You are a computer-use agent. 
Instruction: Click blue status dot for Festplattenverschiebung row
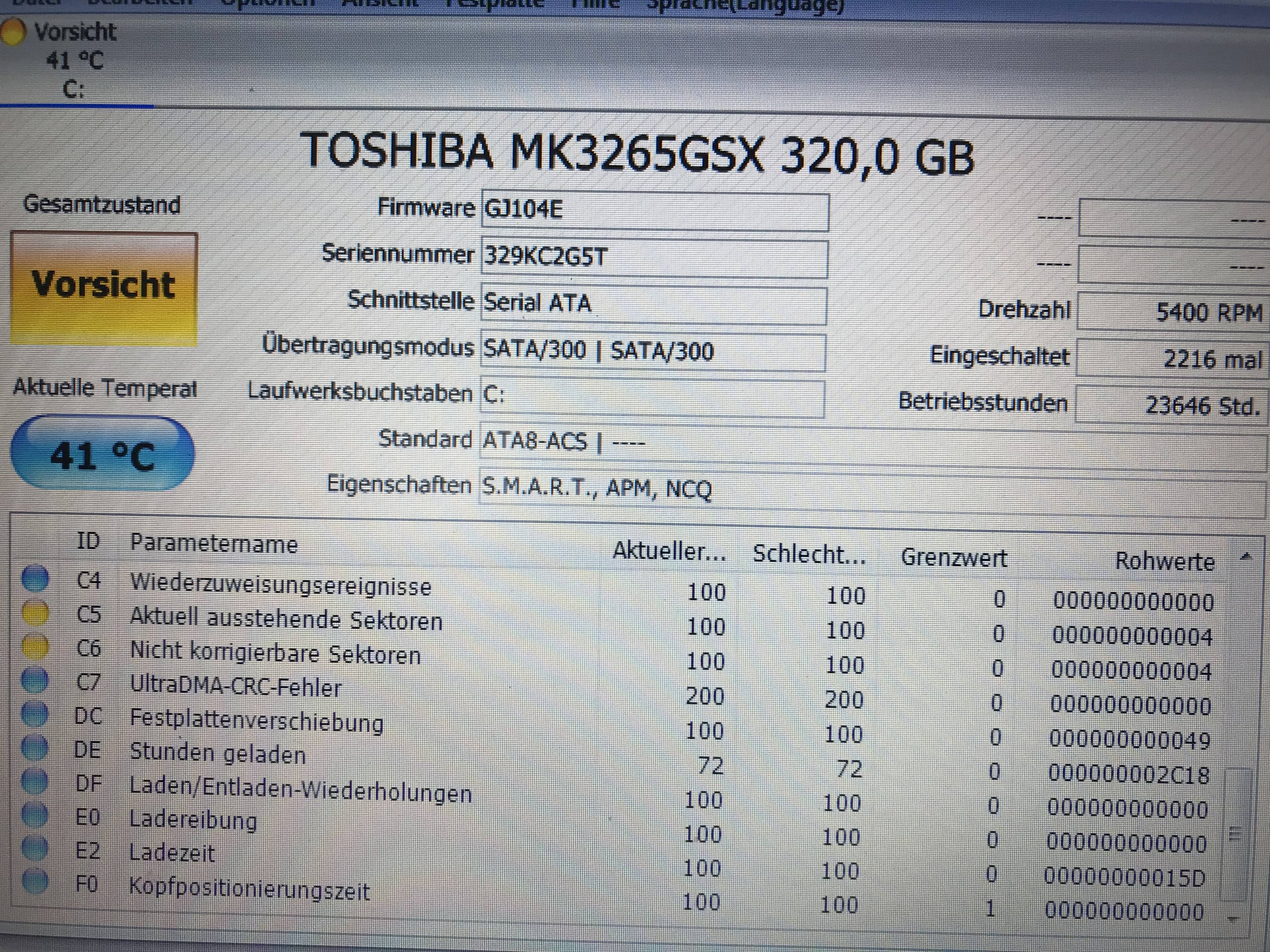pyautogui.click(x=35, y=714)
